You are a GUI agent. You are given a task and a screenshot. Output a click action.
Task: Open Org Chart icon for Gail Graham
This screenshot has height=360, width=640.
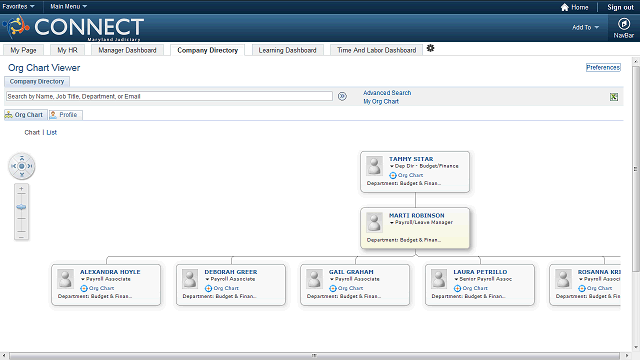pyautogui.click(x=333, y=288)
